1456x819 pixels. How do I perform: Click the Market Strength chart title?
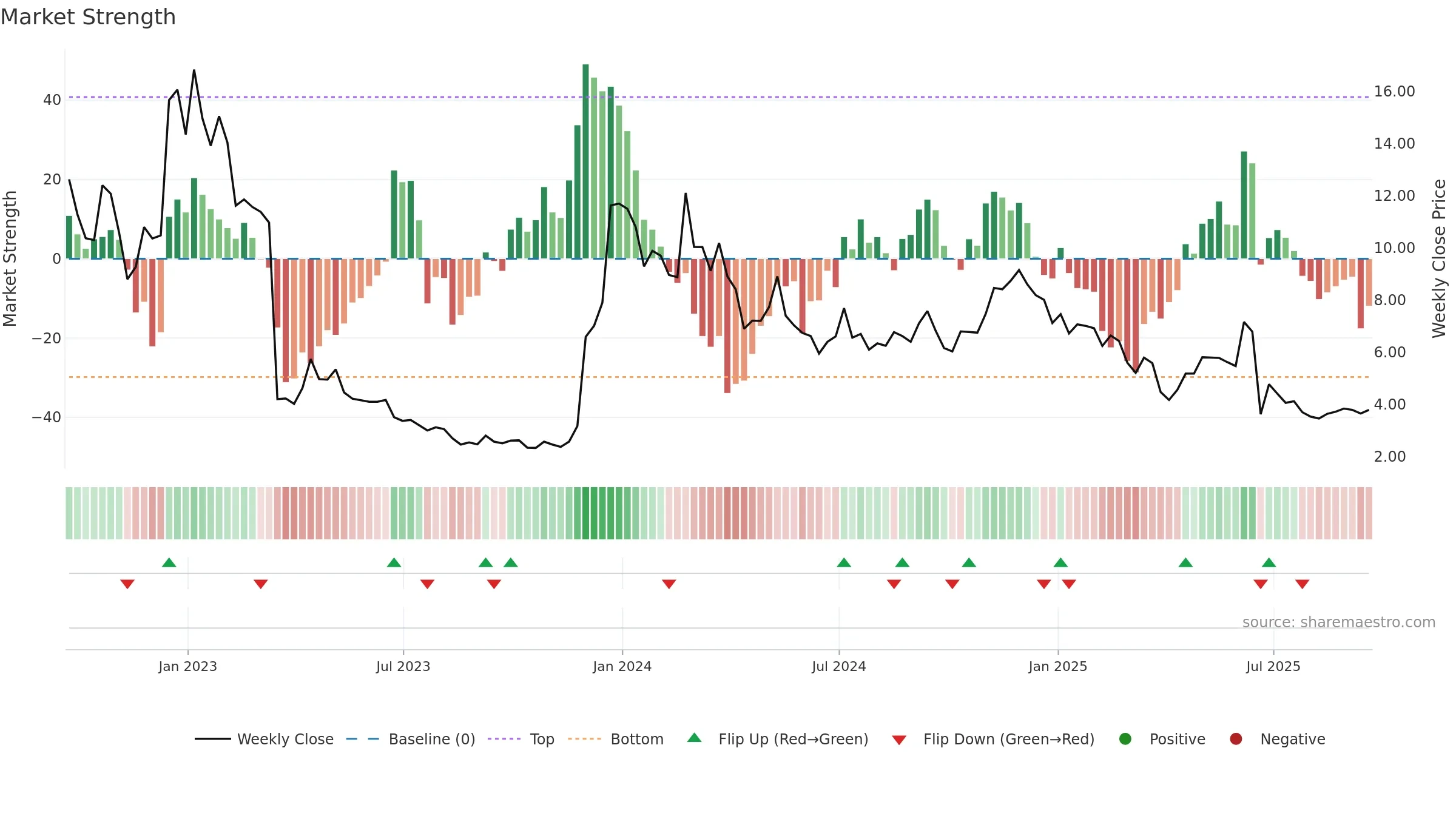tap(88, 17)
